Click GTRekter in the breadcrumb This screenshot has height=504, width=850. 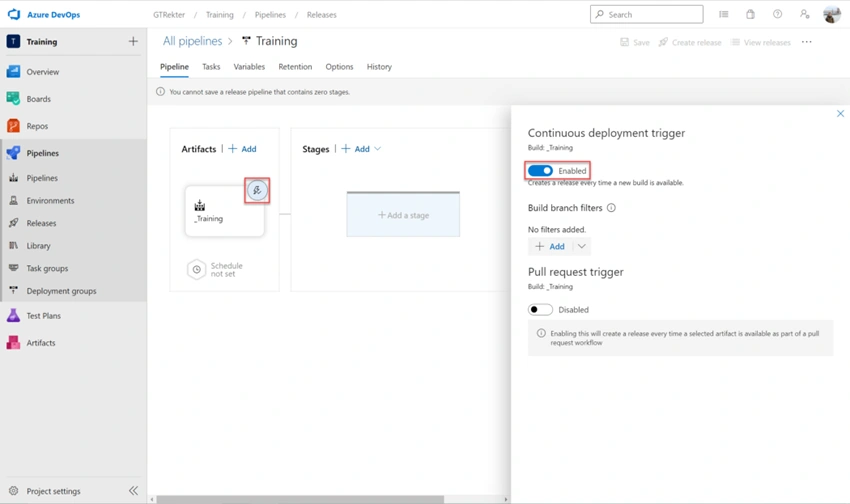coord(169,15)
